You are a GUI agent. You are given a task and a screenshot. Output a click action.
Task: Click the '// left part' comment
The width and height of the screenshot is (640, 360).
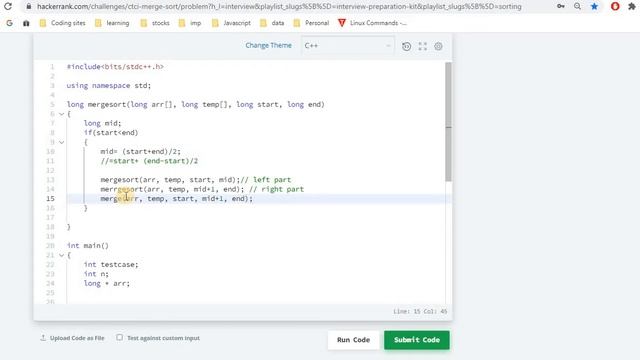point(266,180)
